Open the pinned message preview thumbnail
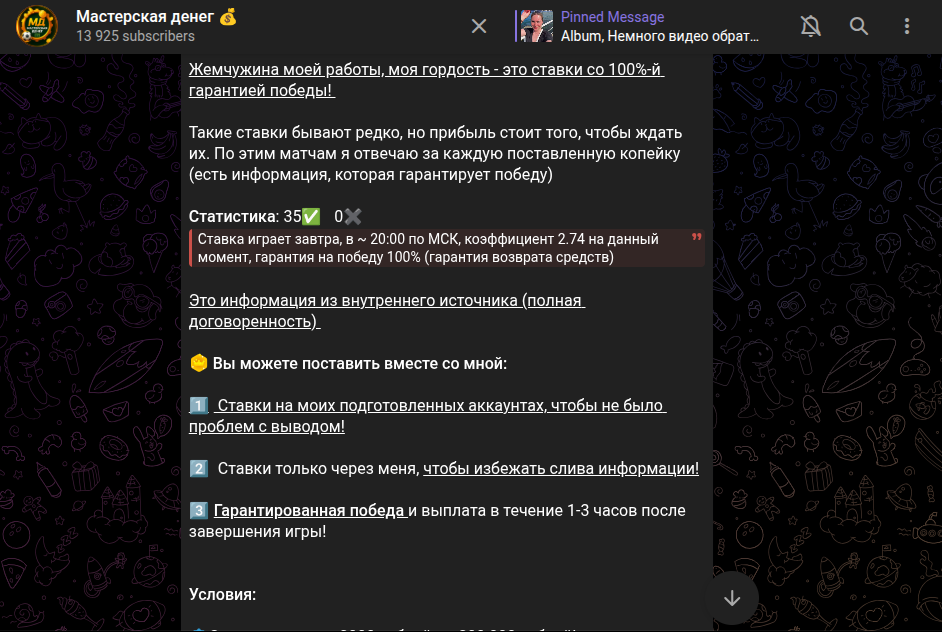 point(535,27)
